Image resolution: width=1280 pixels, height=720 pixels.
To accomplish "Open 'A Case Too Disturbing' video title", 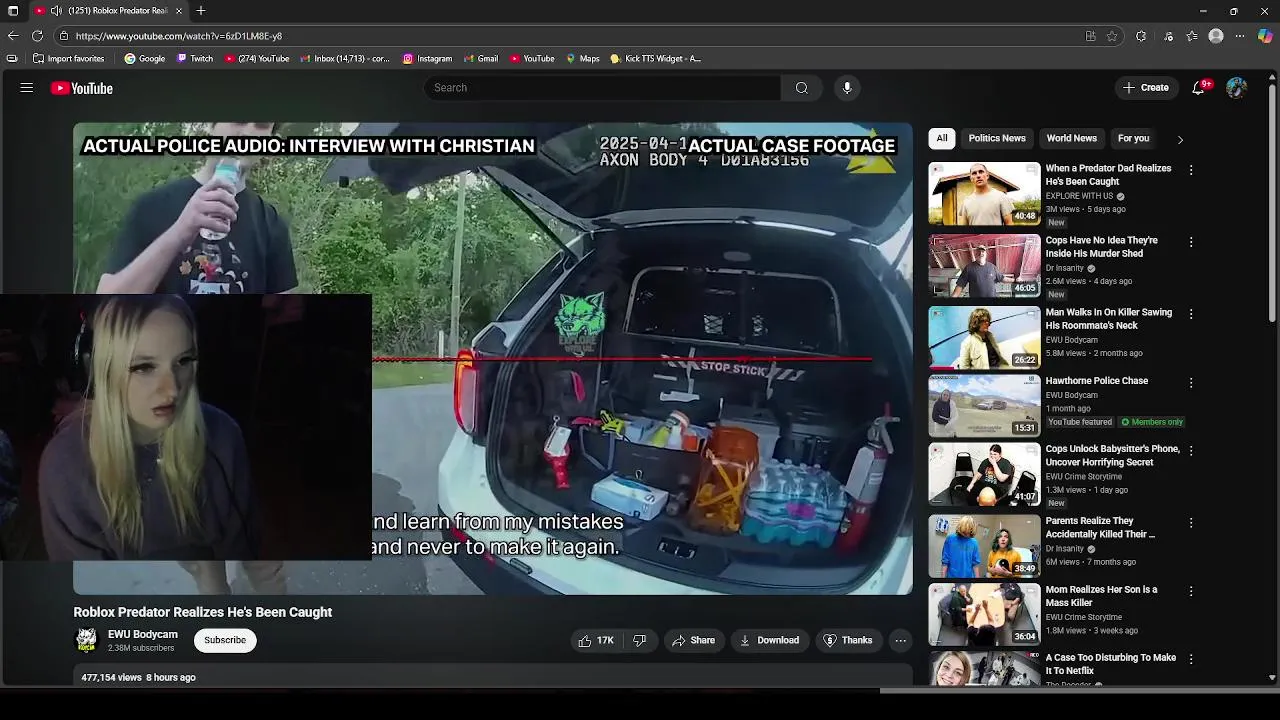I will (1111, 664).
